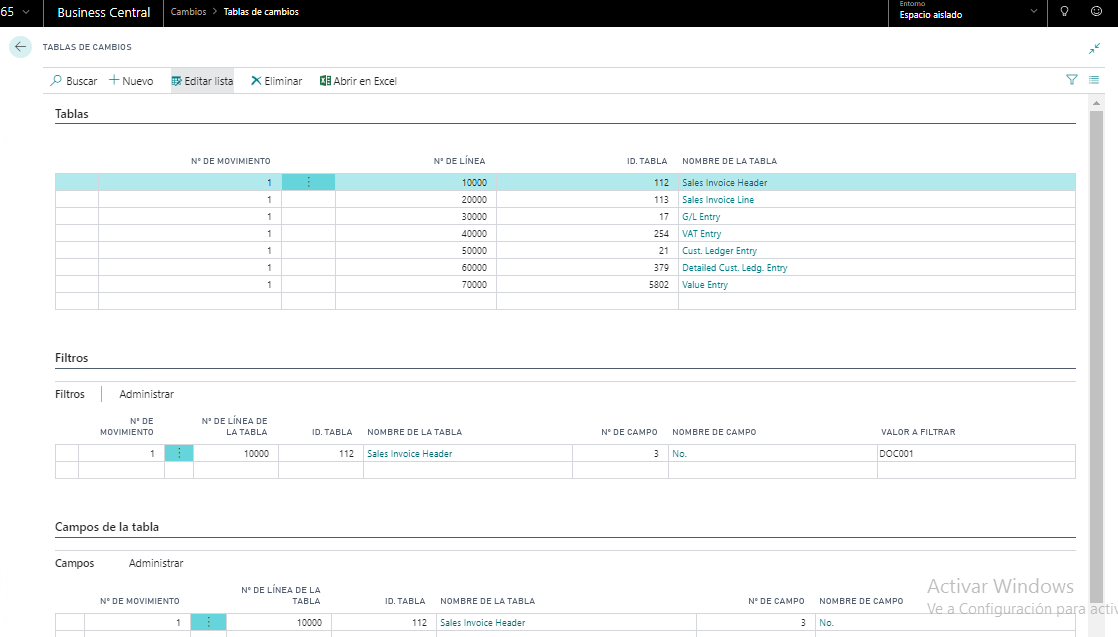Navigate to Cambios in the breadcrumb
The image size is (1118, 637).
(x=188, y=12)
